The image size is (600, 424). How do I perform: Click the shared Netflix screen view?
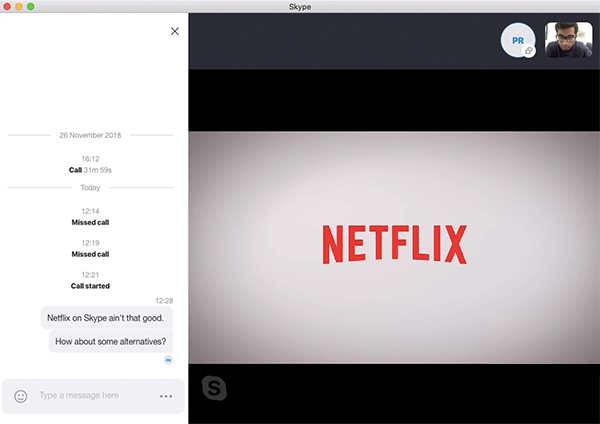(394, 245)
